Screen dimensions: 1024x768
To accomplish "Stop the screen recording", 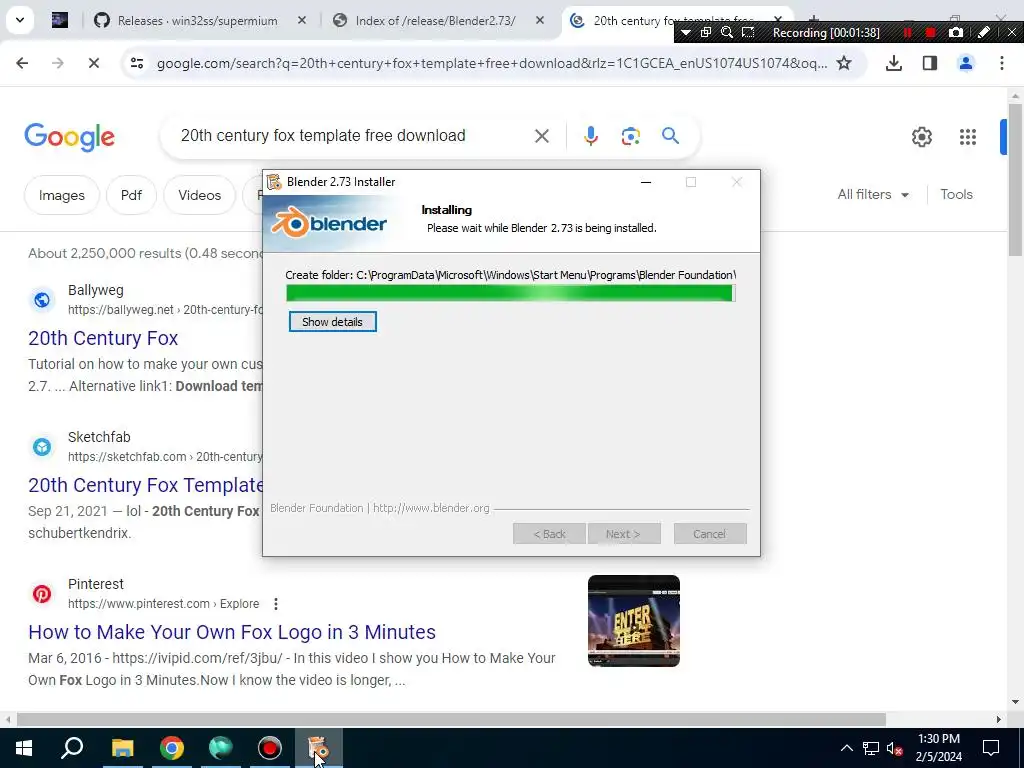I will click(931, 33).
